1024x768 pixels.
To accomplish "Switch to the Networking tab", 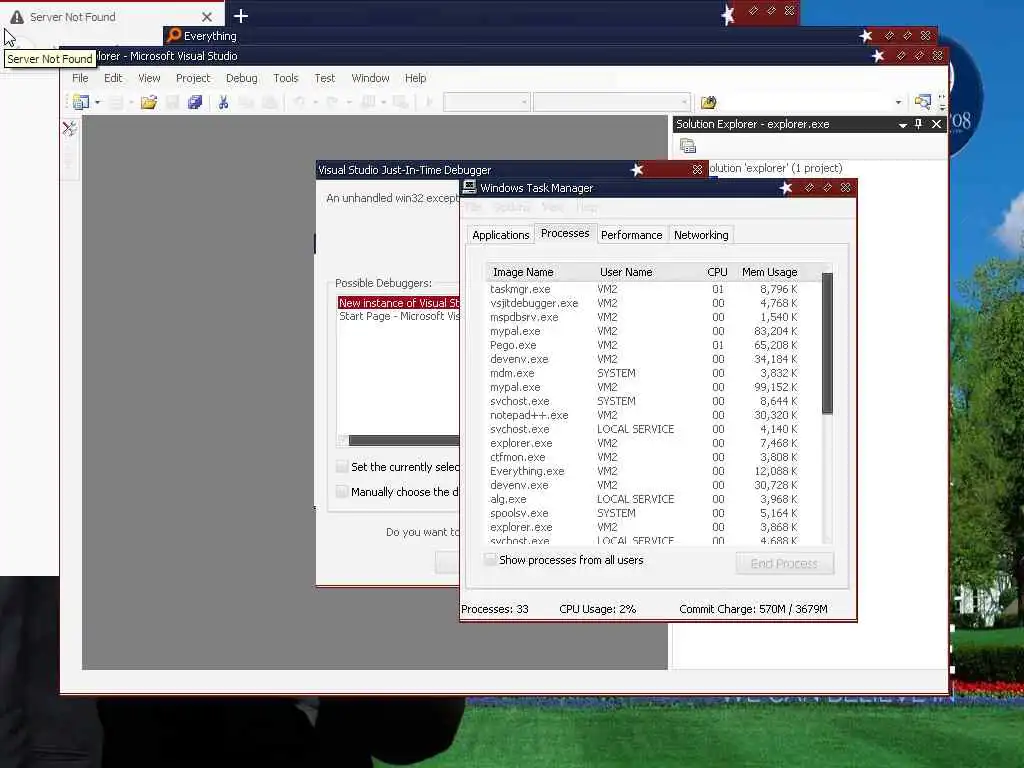I will pos(701,234).
